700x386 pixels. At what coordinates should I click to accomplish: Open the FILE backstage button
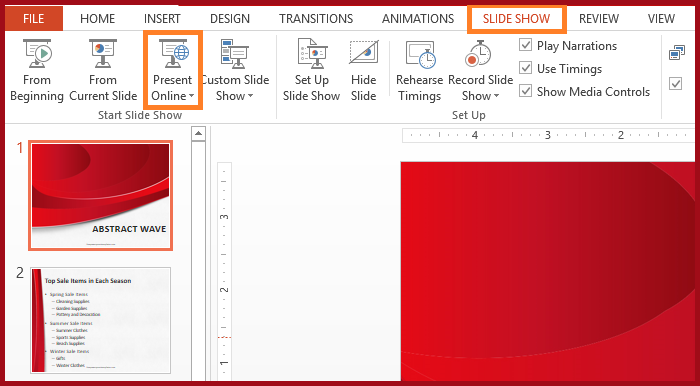(33, 19)
